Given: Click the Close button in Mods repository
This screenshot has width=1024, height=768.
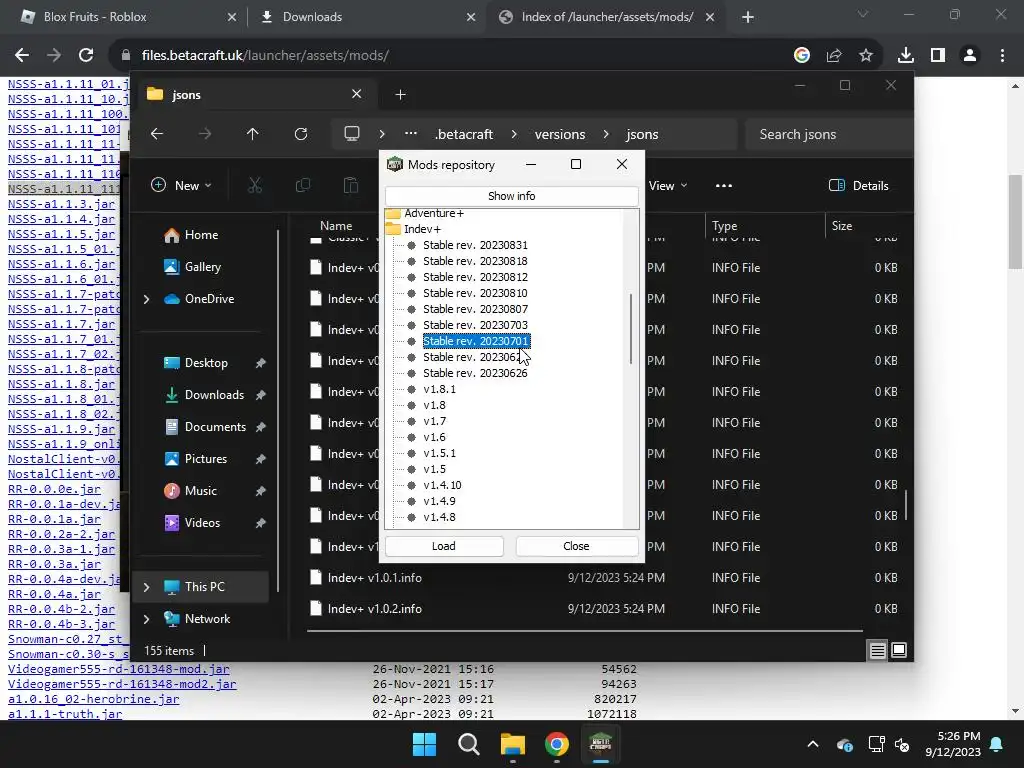Looking at the screenshot, I should tap(576, 546).
